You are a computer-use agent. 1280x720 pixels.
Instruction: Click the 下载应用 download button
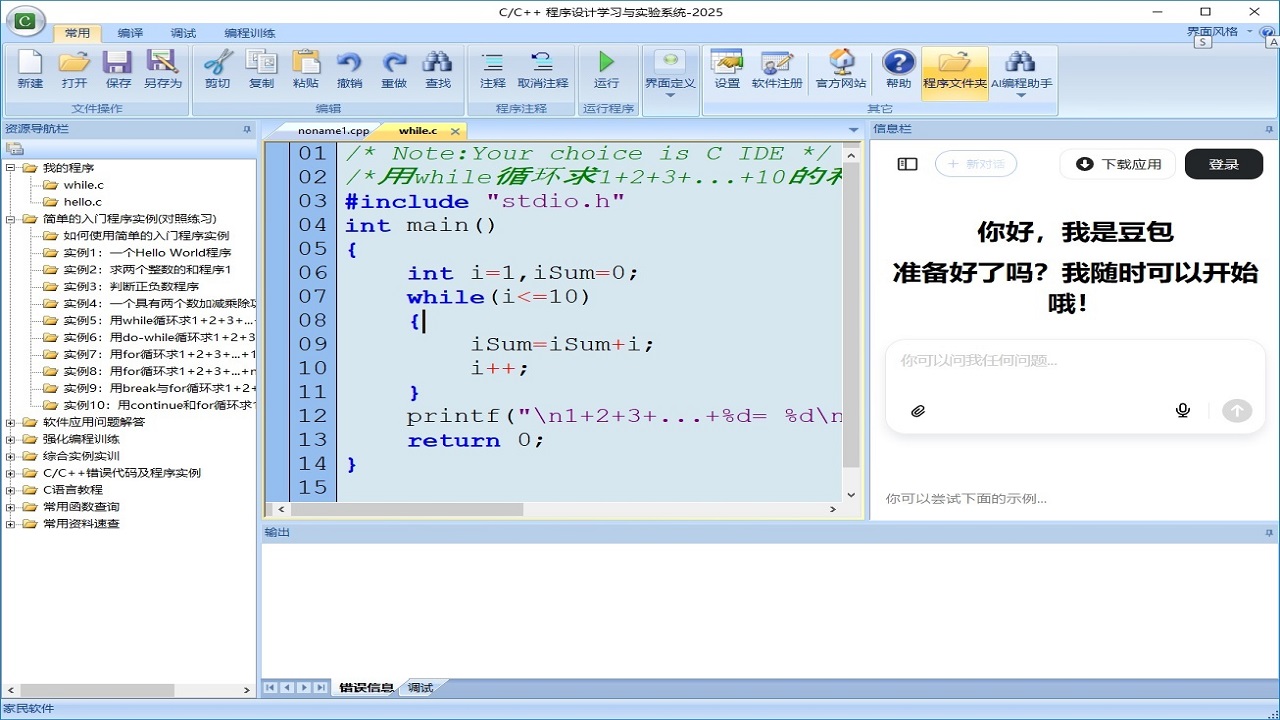1117,164
